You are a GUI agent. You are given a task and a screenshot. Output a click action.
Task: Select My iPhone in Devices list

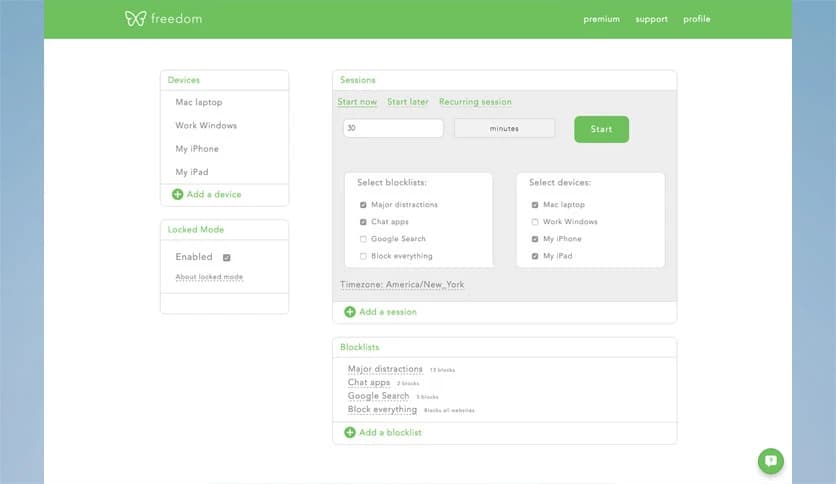point(197,149)
